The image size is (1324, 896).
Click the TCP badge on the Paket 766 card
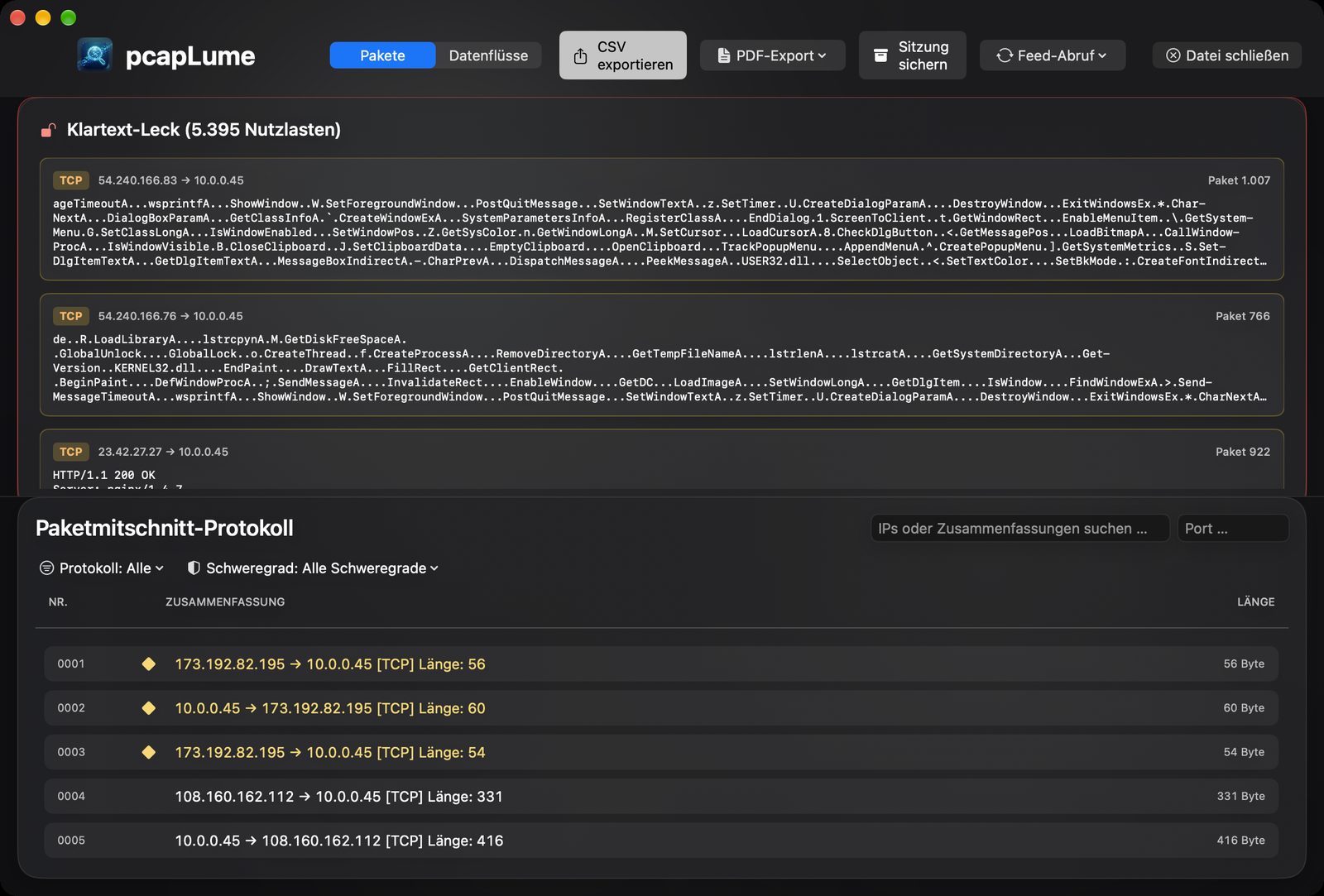click(x=71, y=316)
